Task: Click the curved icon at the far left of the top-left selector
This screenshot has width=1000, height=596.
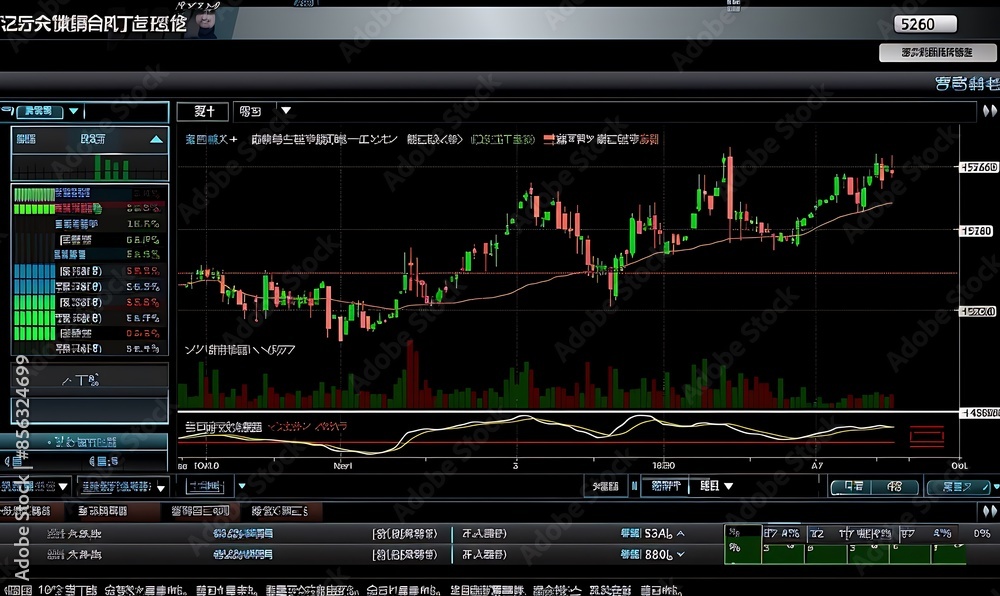Action: (7, 111)
